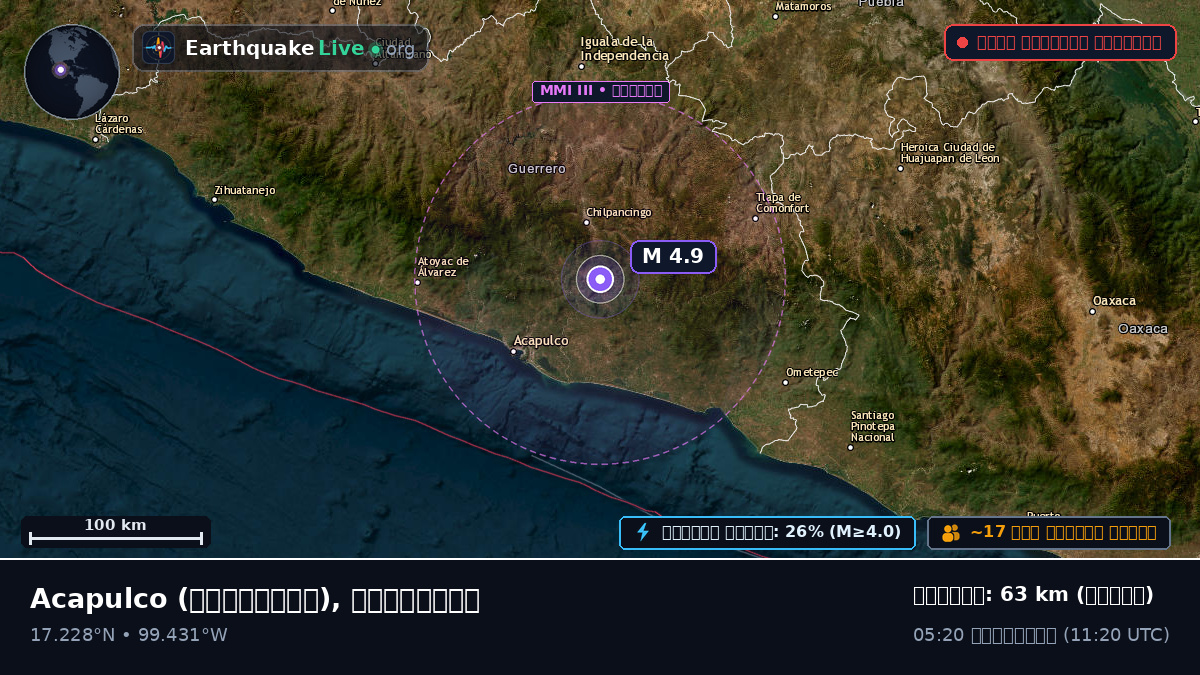Click the 17.228°N 99.431°W coordinates
The image size is (1200, 675).
pyautogui.click(x=129, y=635)
